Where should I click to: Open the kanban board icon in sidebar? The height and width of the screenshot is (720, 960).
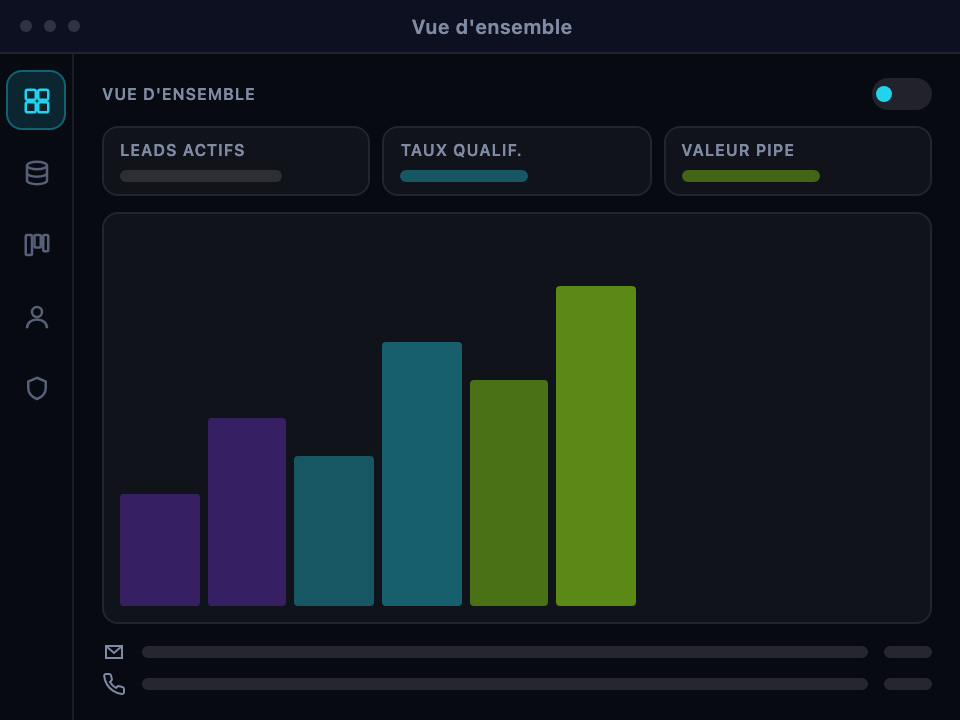[x=36, y=244]
